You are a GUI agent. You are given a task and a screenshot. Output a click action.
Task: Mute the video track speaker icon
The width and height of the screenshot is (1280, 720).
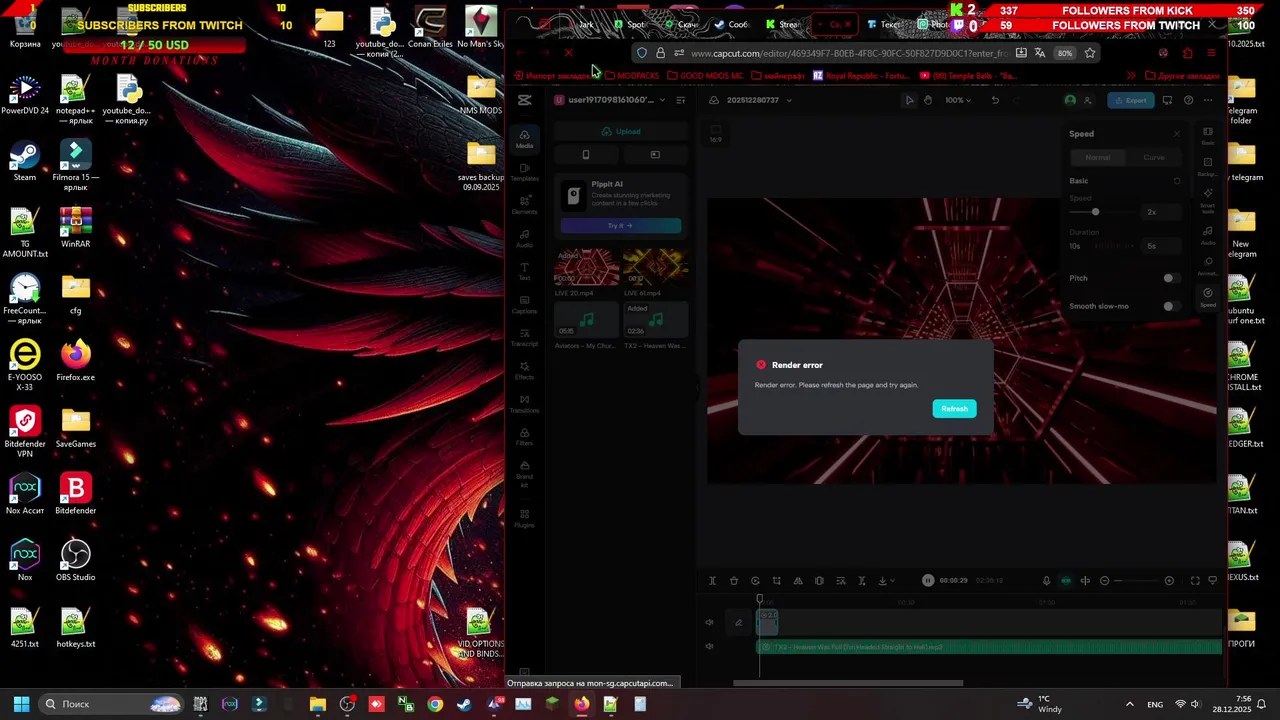[x=709, y=623]
